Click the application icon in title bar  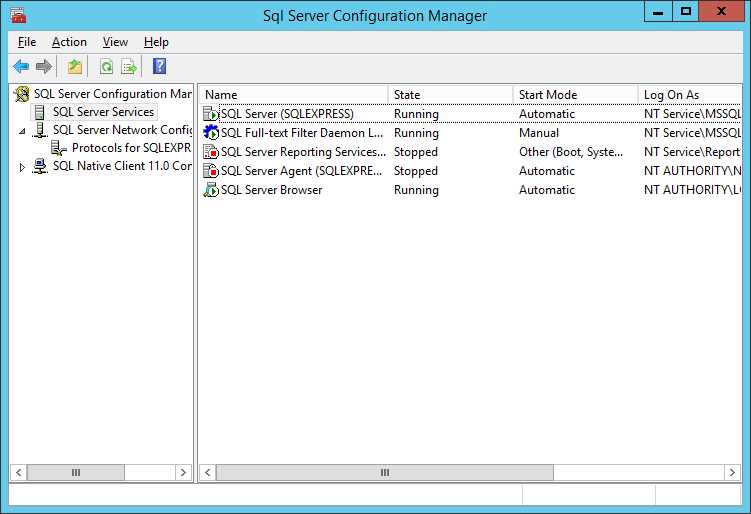[x=18, y=15]
